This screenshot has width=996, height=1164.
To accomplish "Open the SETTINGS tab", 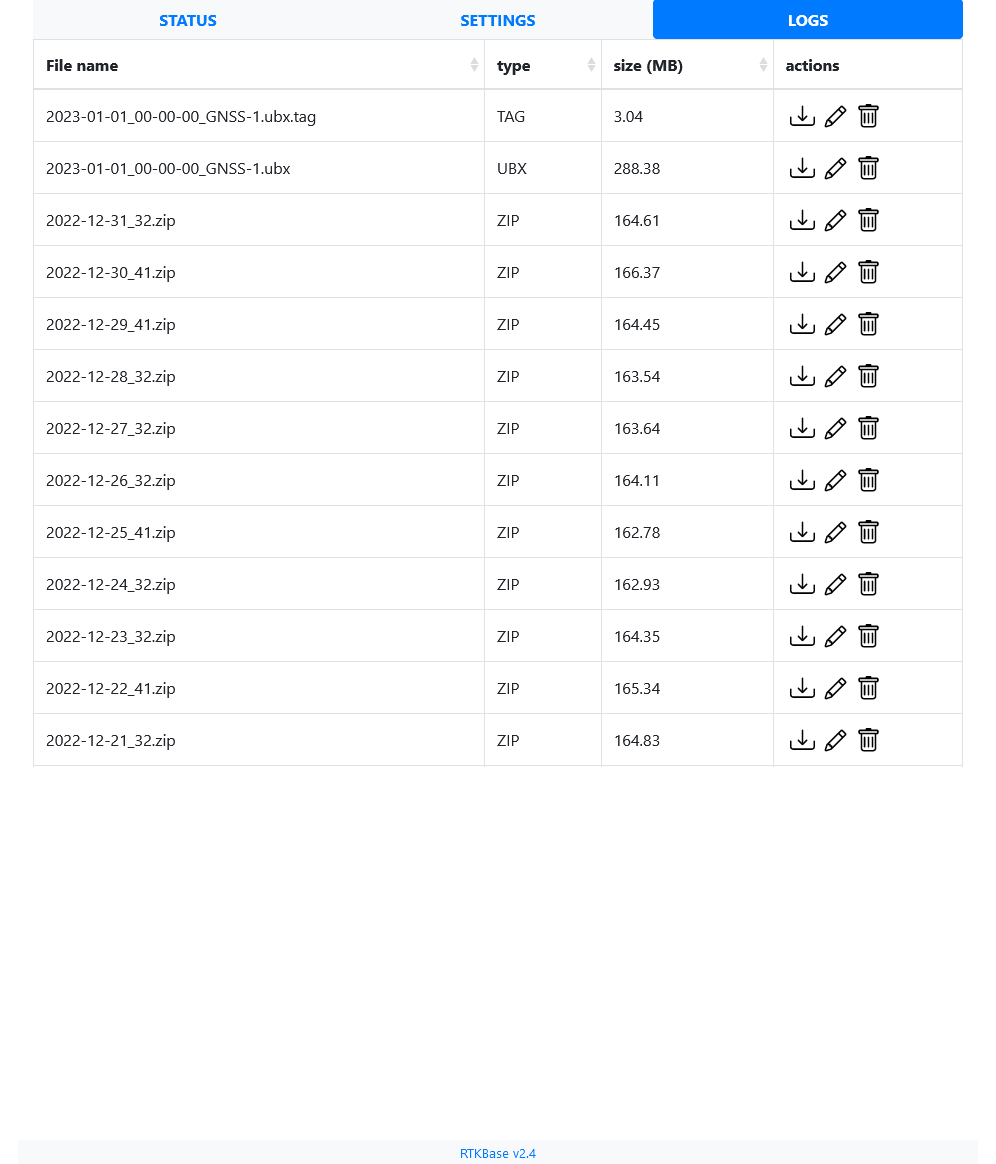I will tap(497, 20).
